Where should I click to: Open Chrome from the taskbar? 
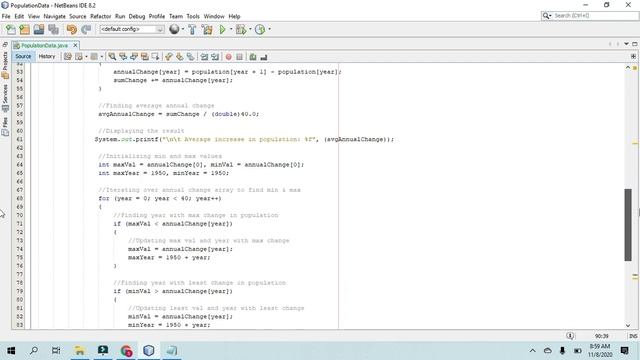click(126, 351)
